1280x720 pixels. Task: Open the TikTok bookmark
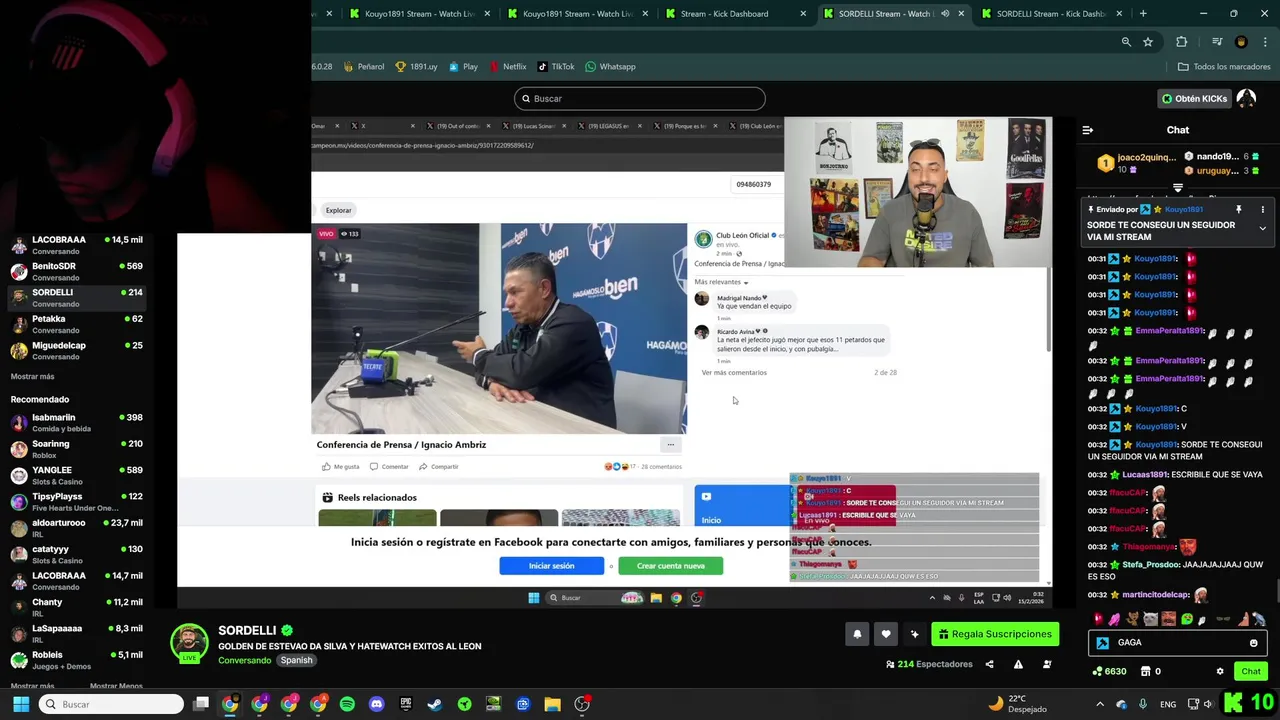point(556,67)
